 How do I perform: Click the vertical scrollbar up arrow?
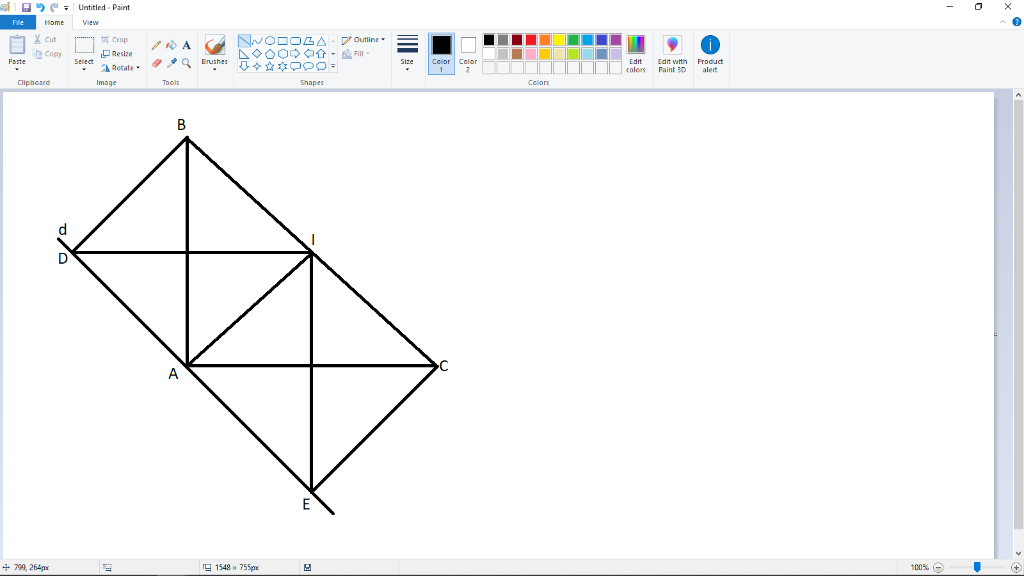point(1018,95)
